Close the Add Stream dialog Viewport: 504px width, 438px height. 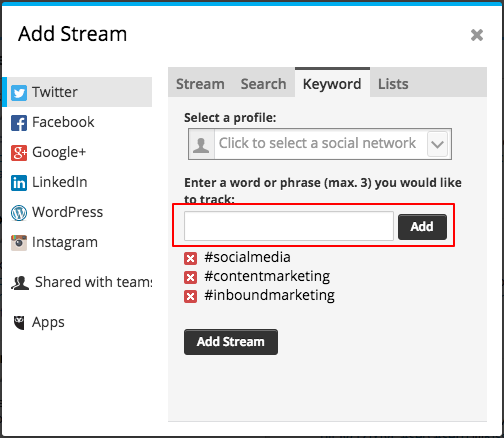(x=477, y=35)
